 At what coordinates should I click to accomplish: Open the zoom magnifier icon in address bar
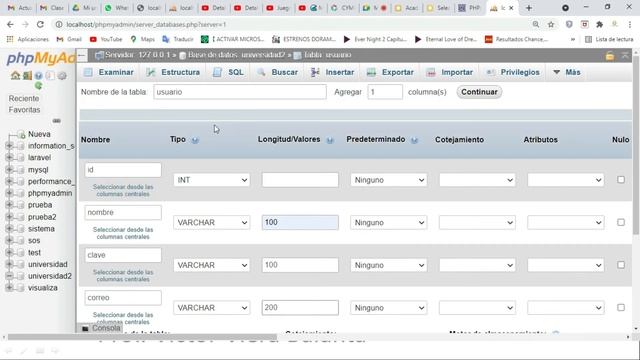click(x=536, y=24)
